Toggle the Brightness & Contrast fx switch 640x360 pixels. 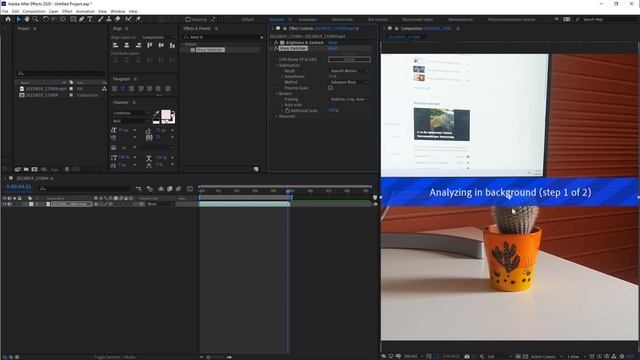point(276,42)
